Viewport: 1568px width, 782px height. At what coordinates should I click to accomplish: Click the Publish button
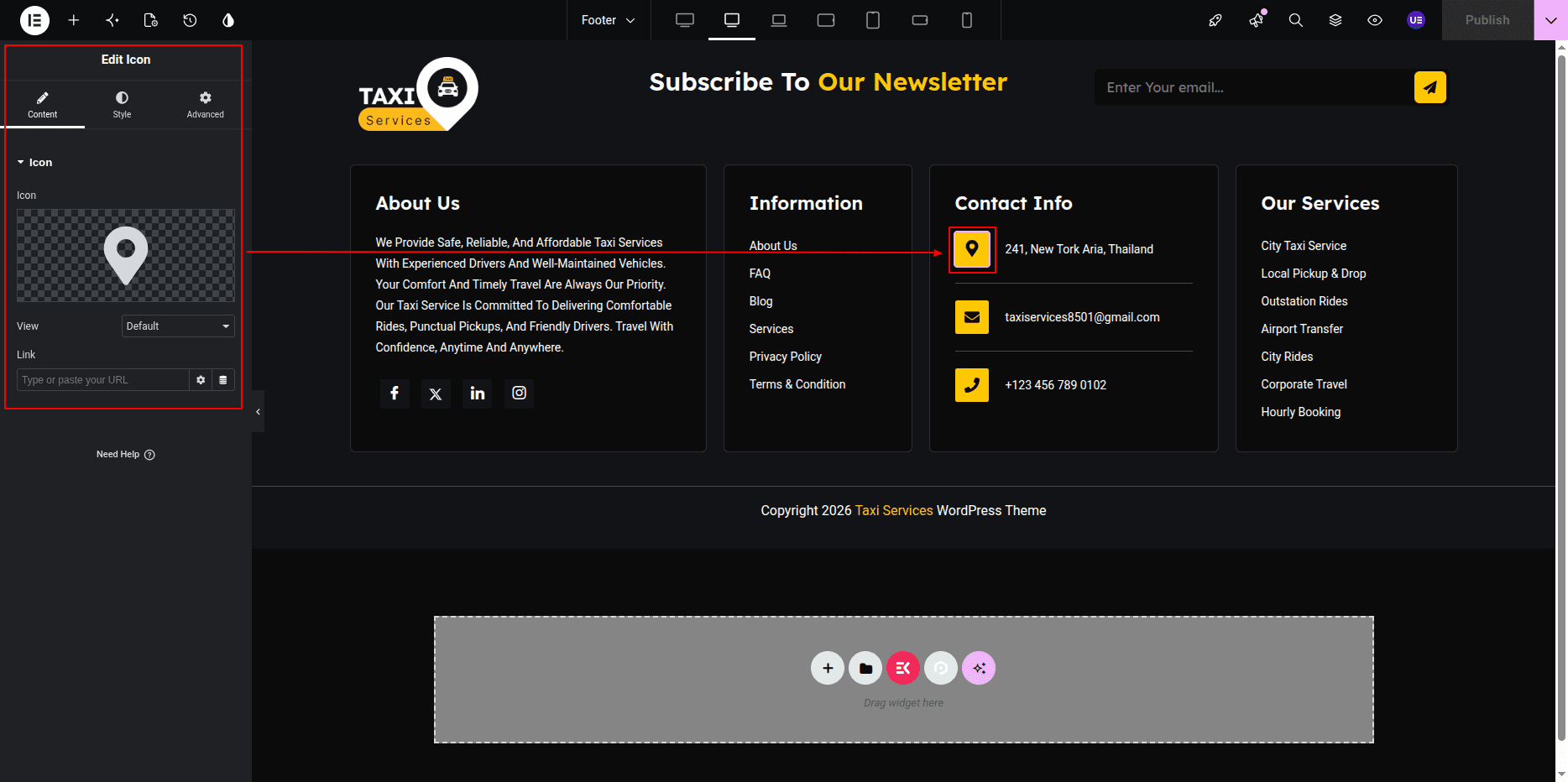(x=1487, y=20)
